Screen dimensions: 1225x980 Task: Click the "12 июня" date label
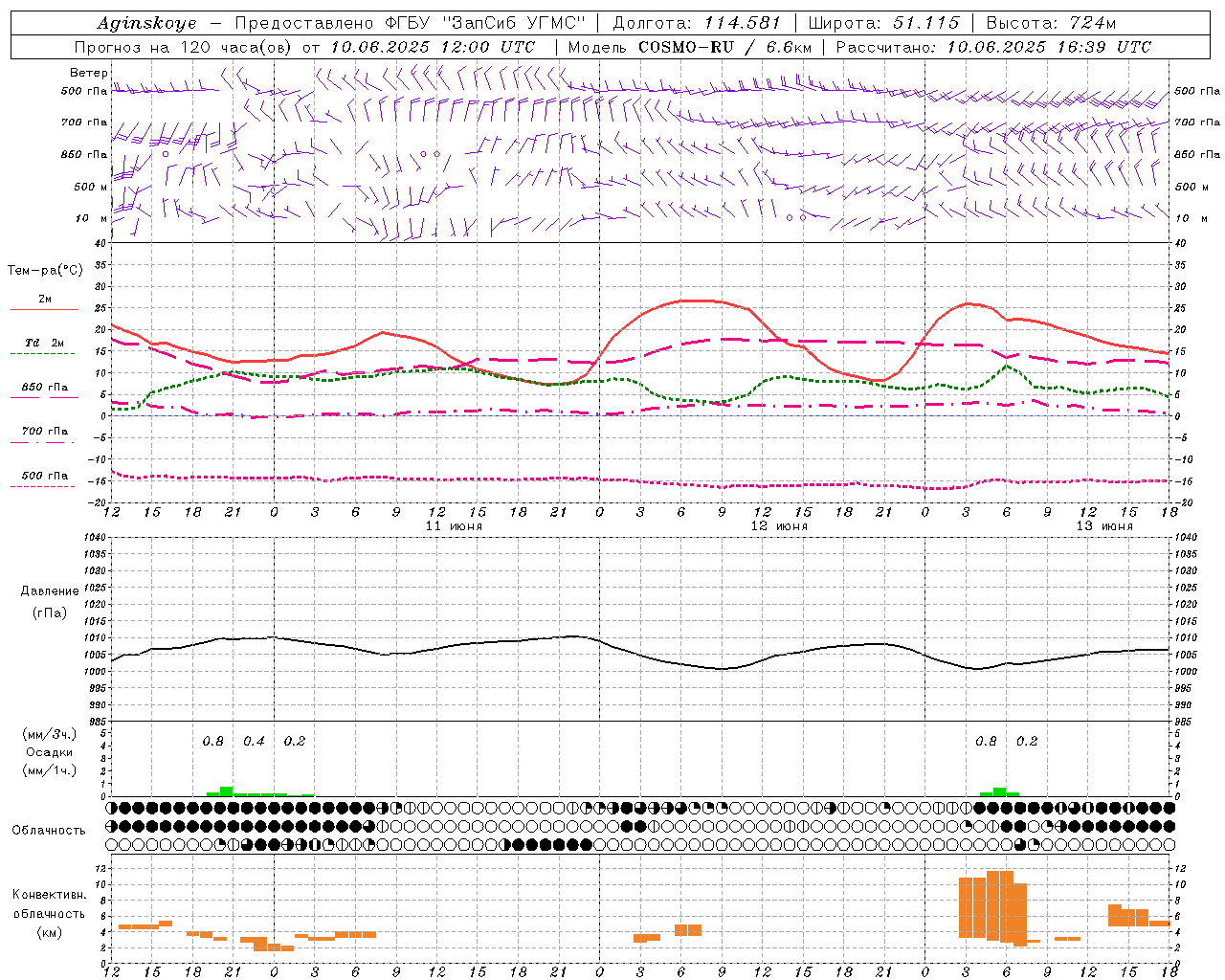pos(779,526)
